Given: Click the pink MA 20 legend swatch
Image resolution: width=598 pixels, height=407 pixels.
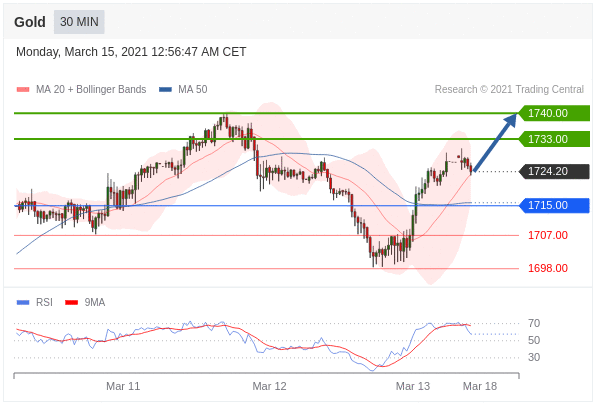Looking at the screenshot, I should click(23, 90).
